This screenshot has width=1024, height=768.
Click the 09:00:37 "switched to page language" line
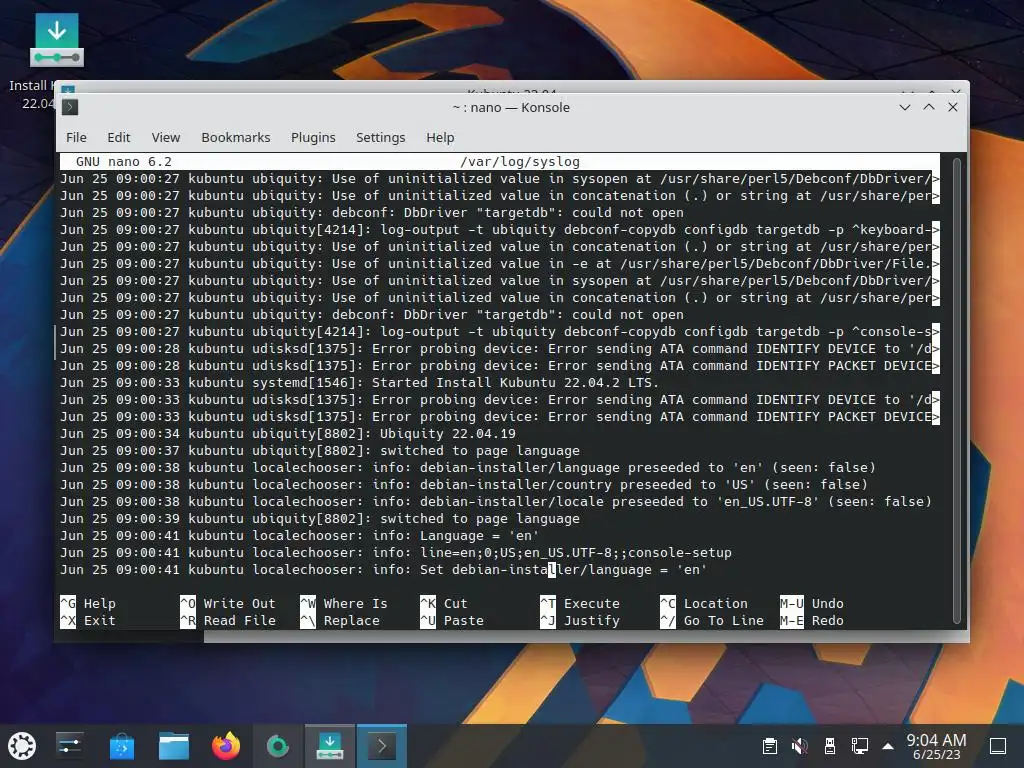coord(320,451)
